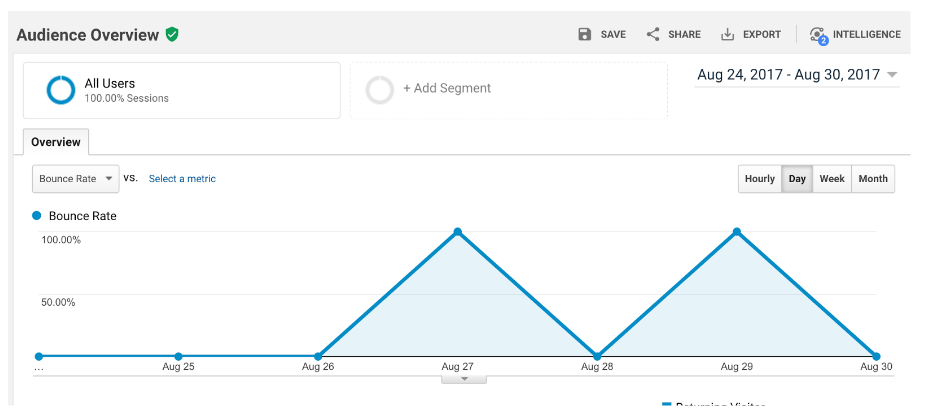The image size is (943, 415).
Task: Click the Bounce Rate legend dot
Action: pos(37,215)
